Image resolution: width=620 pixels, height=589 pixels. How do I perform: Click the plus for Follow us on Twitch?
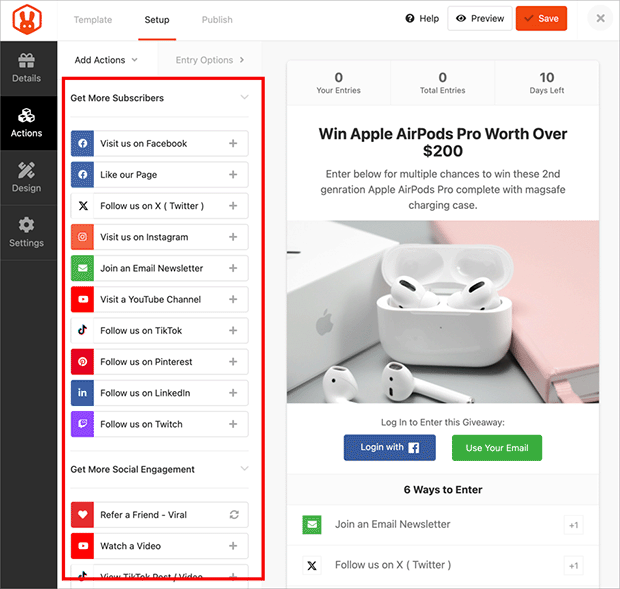tap(233, 424)
